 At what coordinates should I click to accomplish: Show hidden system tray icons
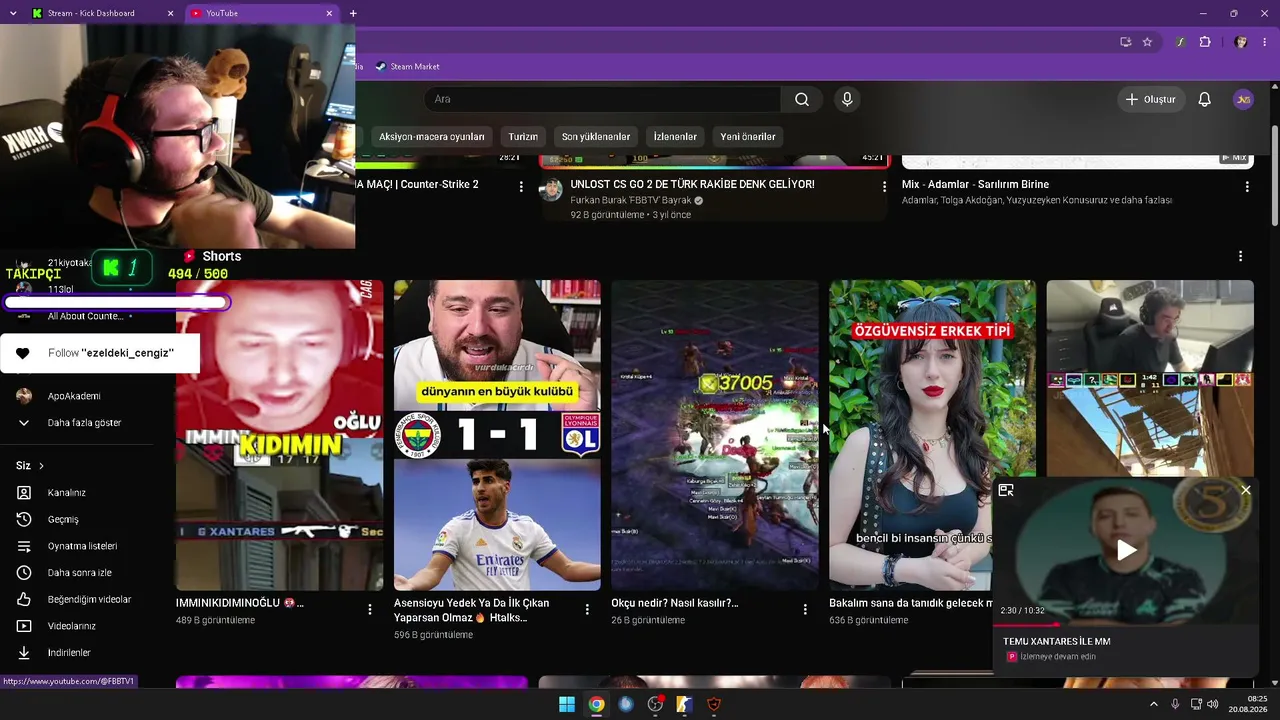tap(1153, 704)
